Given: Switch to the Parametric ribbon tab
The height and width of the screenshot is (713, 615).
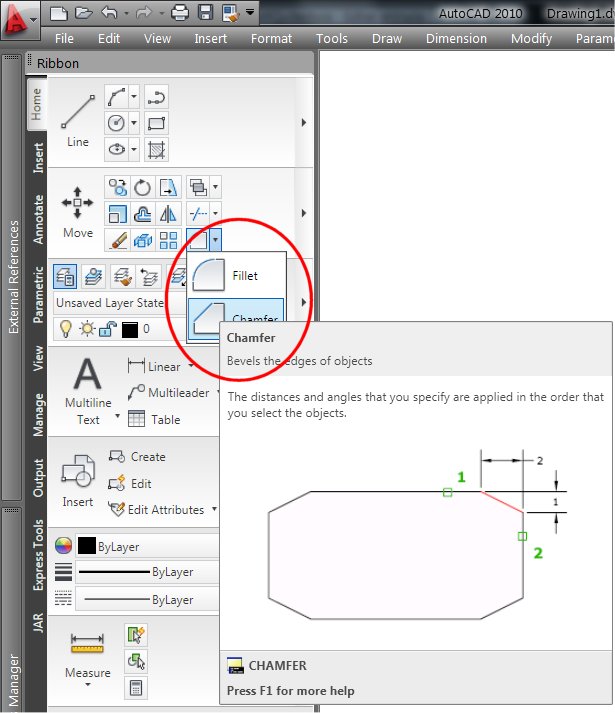Looking at the screenshot, I should tap(38, 295).
